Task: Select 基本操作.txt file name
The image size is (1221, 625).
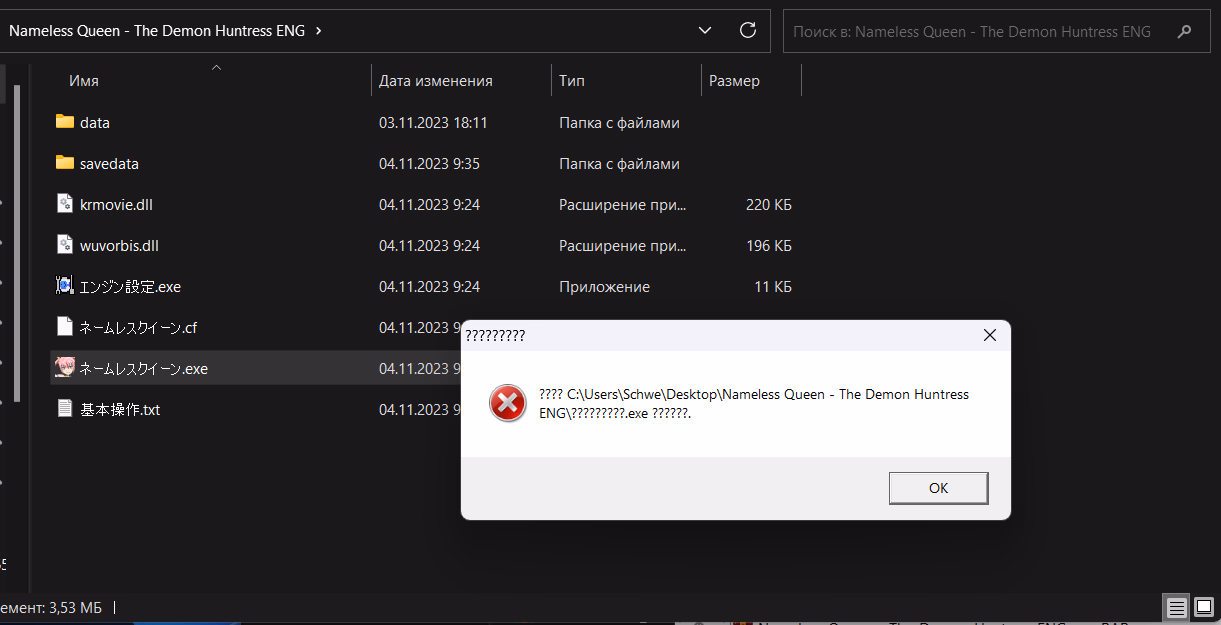Action: pos(120,409)
